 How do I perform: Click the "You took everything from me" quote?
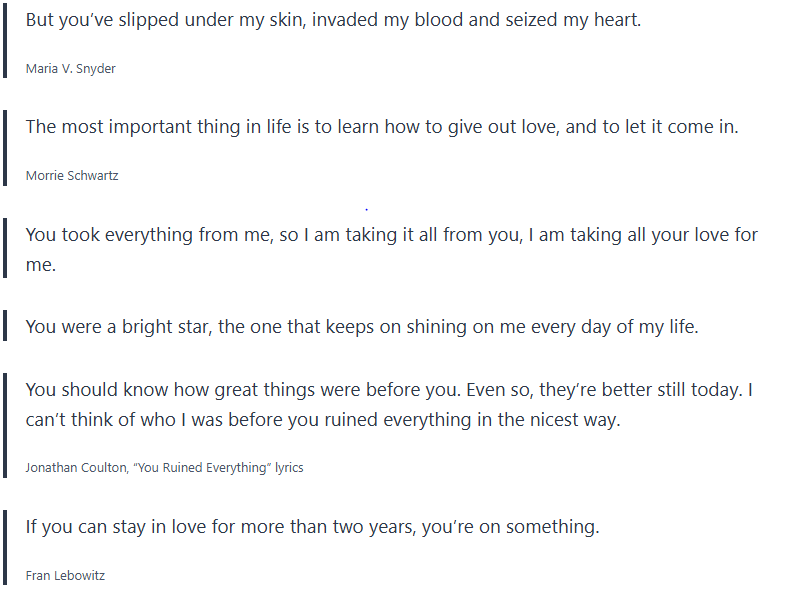point(391,236)
